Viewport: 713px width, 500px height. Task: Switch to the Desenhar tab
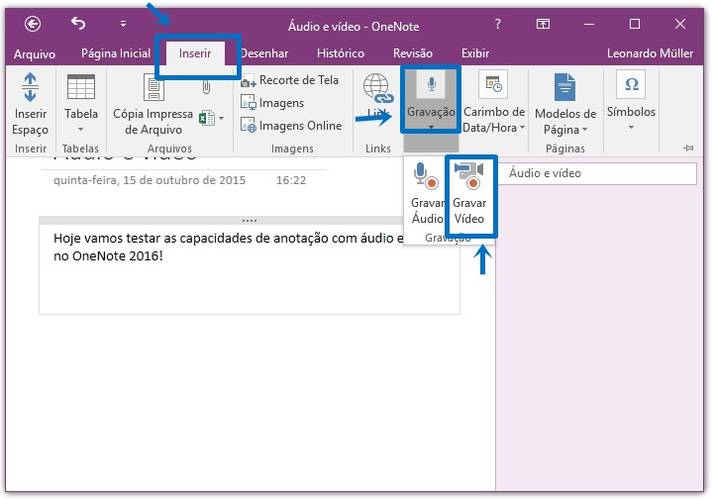[264, 53]
